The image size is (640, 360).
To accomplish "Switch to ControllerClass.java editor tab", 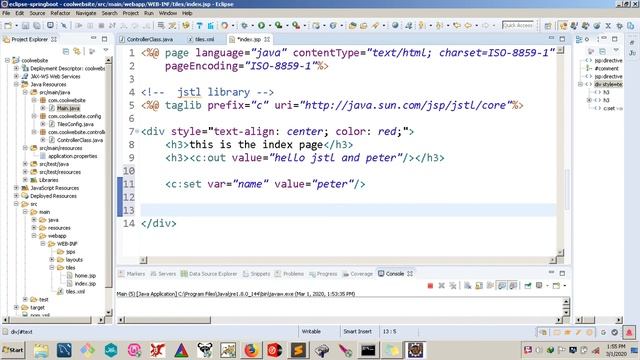I will click(x=147, y=39).
